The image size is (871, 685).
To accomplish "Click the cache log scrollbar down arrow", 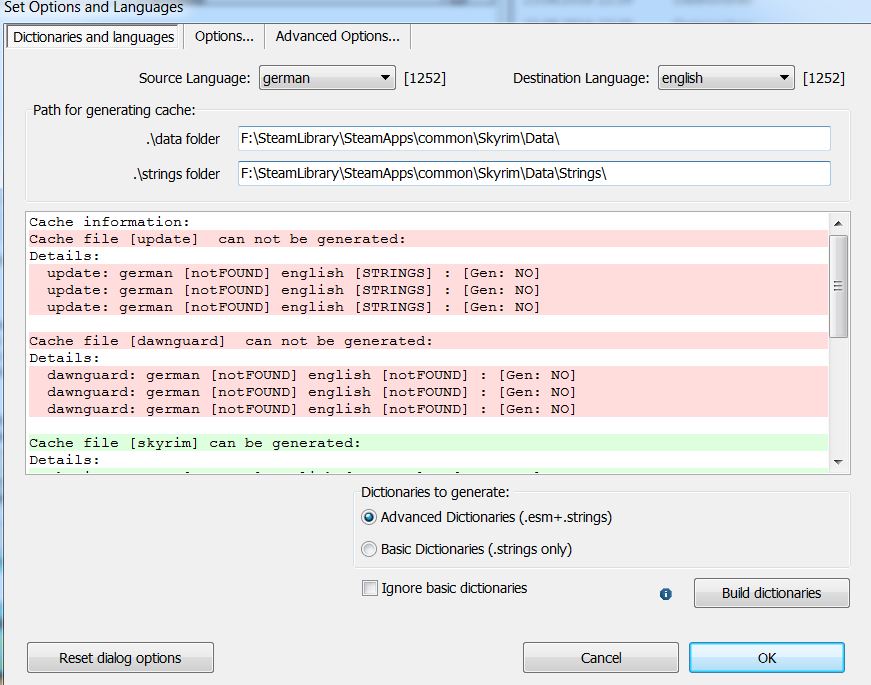I will click(839, 462).
